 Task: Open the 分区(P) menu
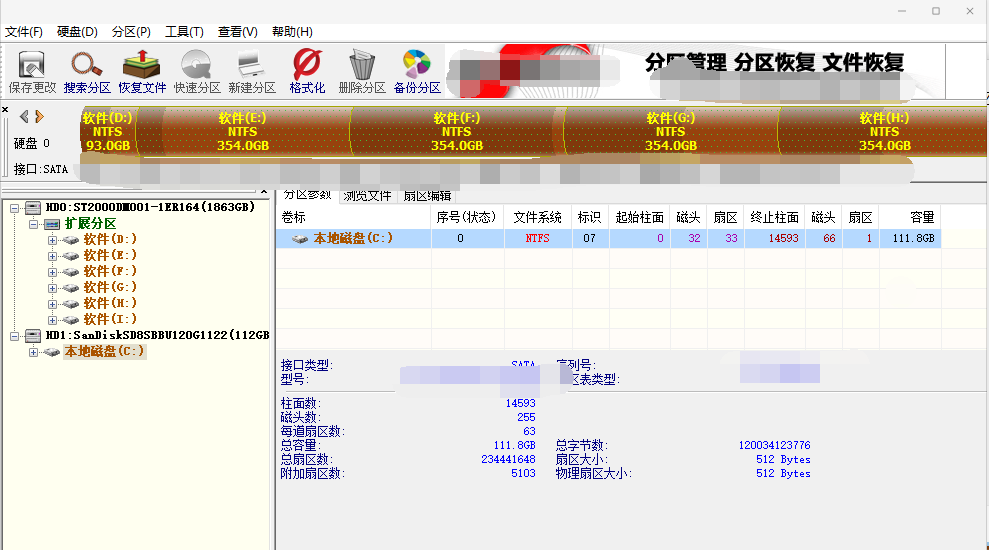[x=131, y=32]
